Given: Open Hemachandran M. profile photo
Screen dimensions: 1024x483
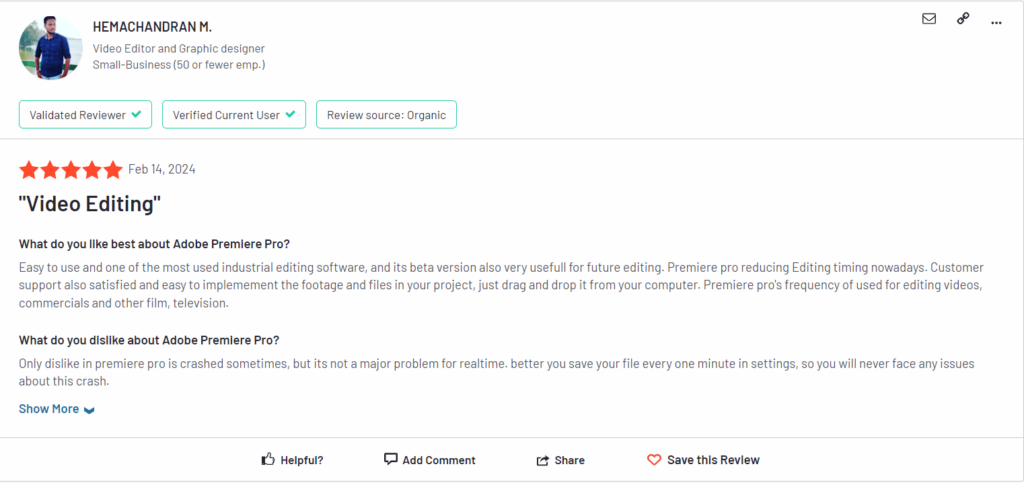Looking at the screenshot, I should pyautogui.click(x=51, y=48).
